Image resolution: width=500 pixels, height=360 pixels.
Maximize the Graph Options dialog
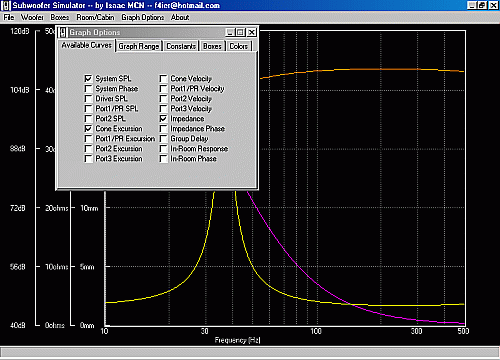(x=240, y=32)
